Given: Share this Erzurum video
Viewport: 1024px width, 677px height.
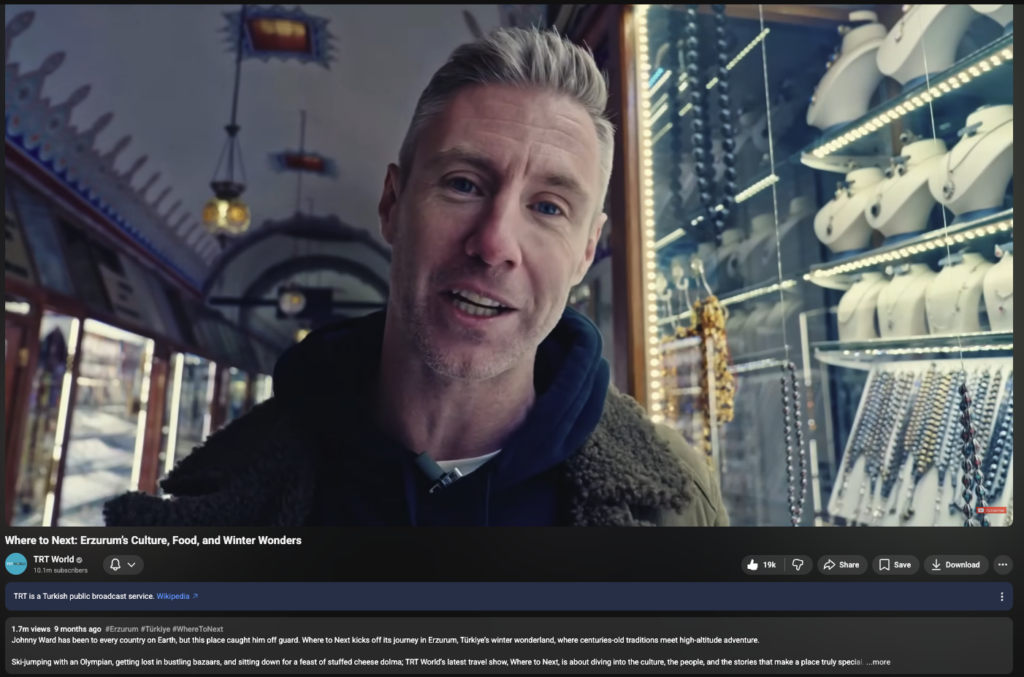Looking at the screenshot, I should 841,565.
